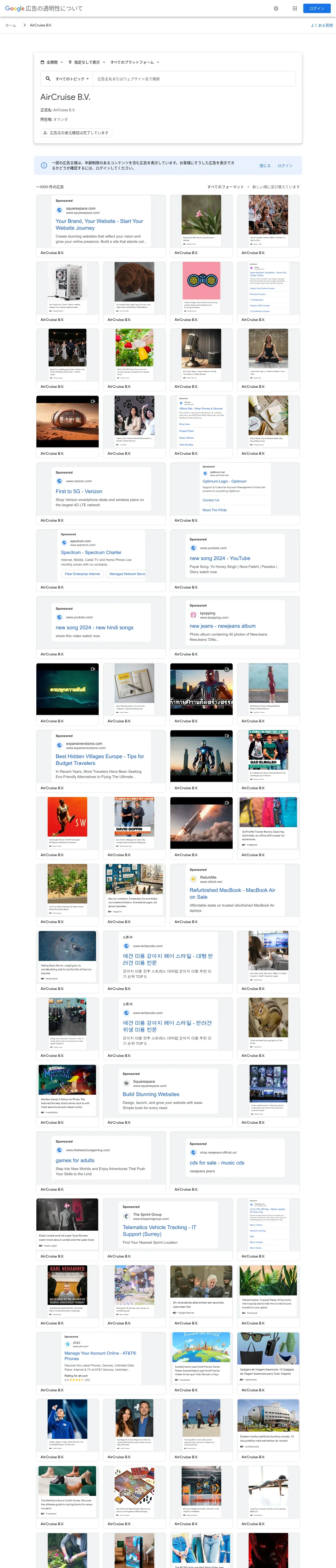The width and height of the screenshot is (336, 1568).
Task: Open the 'First to 5G - Verizon' ad
Action: pos(101,494)
